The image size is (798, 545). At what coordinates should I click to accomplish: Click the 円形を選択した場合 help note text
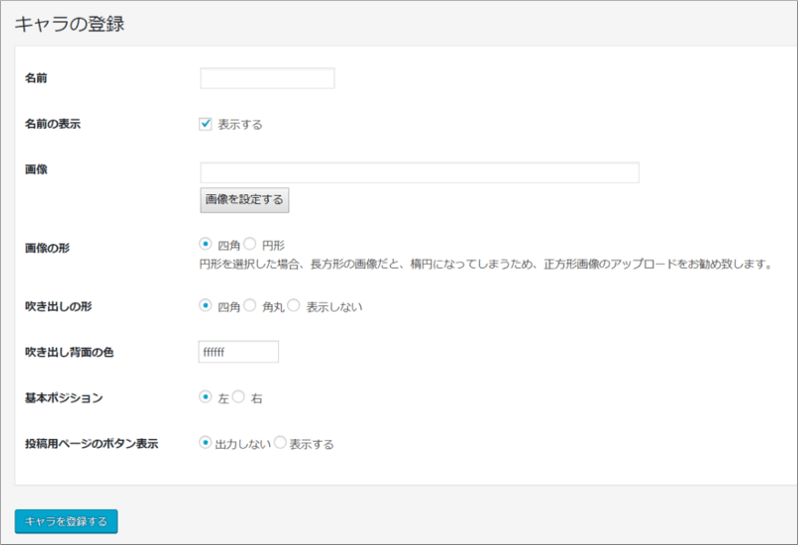(x=486, y=264)
